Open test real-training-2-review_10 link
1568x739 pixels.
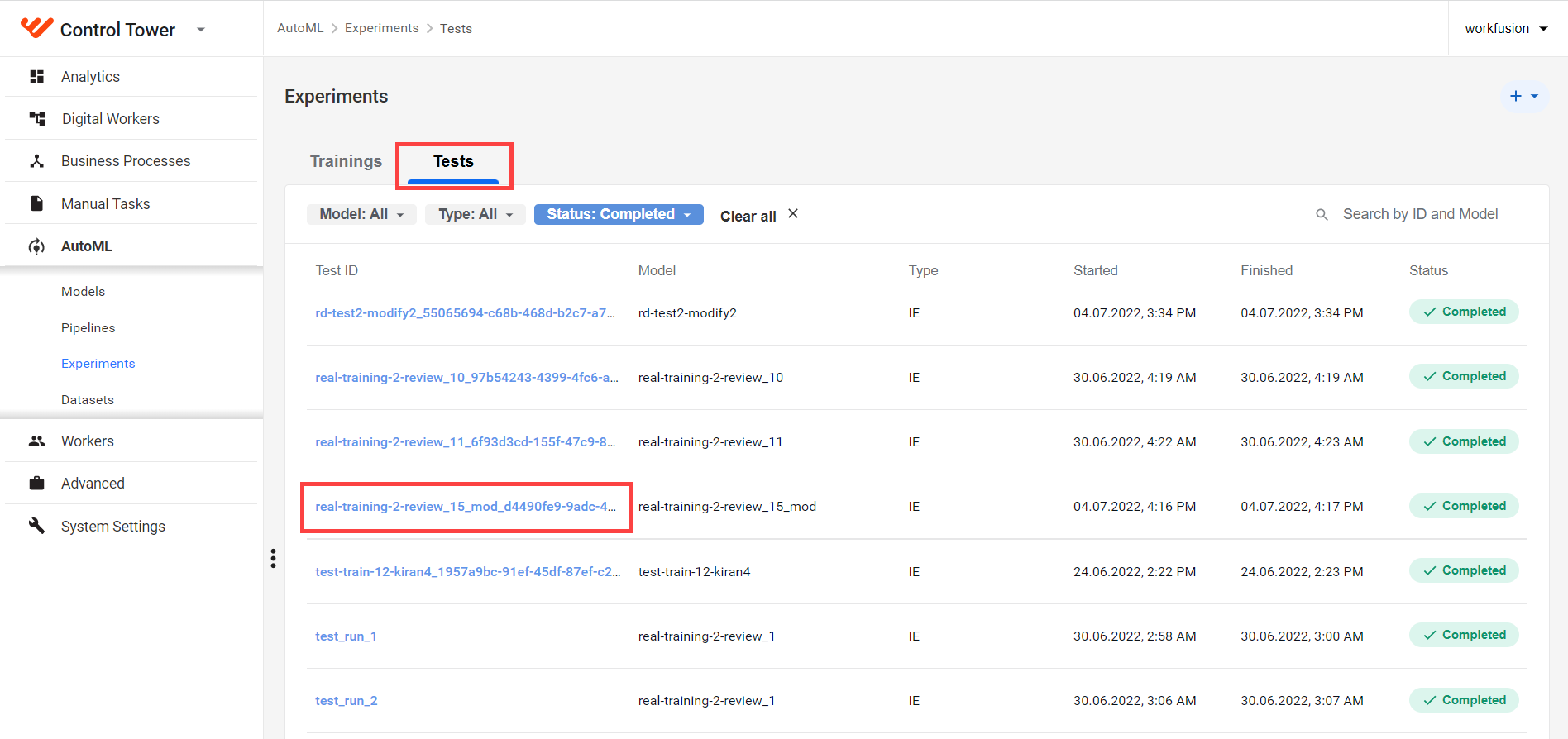pyautogui.click(x=466, y=378)
